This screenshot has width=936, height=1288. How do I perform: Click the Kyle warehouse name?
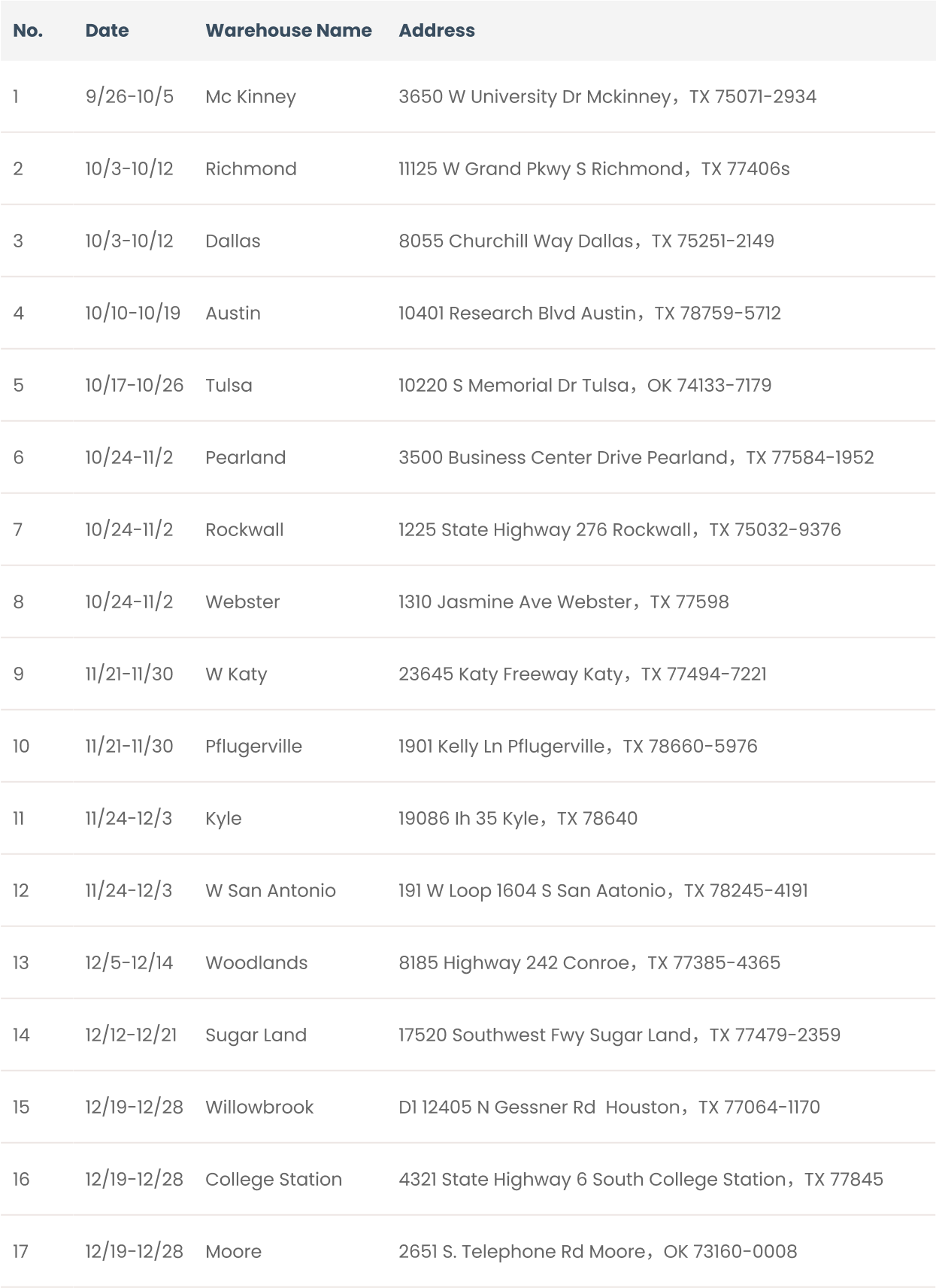(223, 819)
